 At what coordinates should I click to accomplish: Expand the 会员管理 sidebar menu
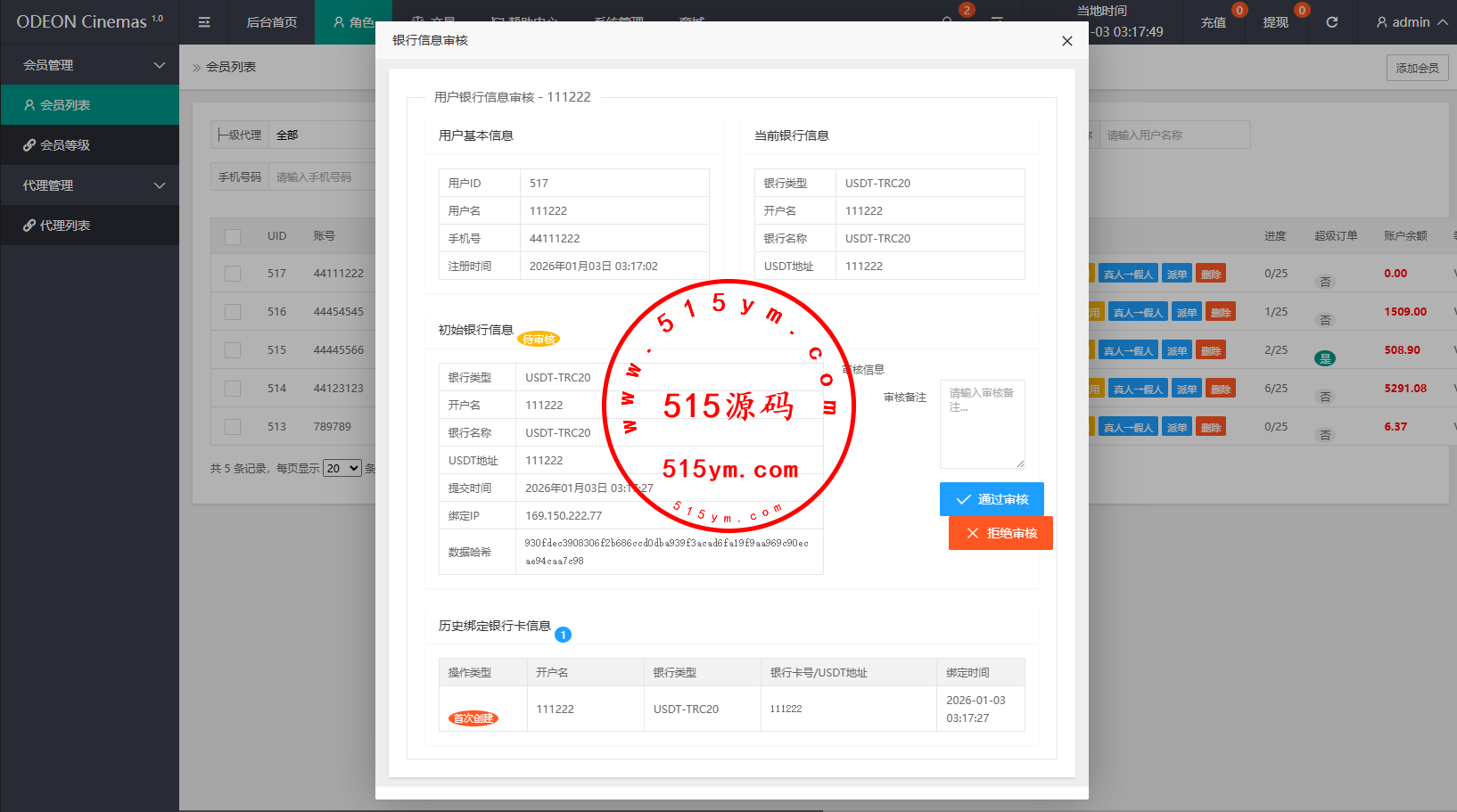[89, 65]
